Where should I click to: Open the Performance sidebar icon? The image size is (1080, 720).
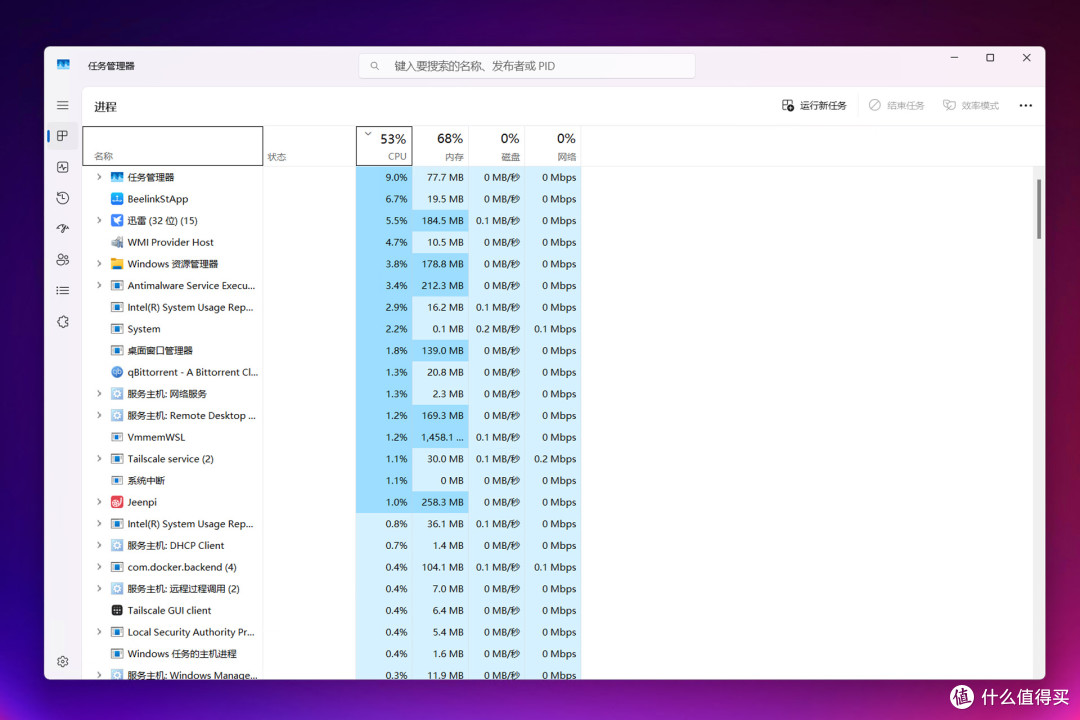click(x=63, y=167)
